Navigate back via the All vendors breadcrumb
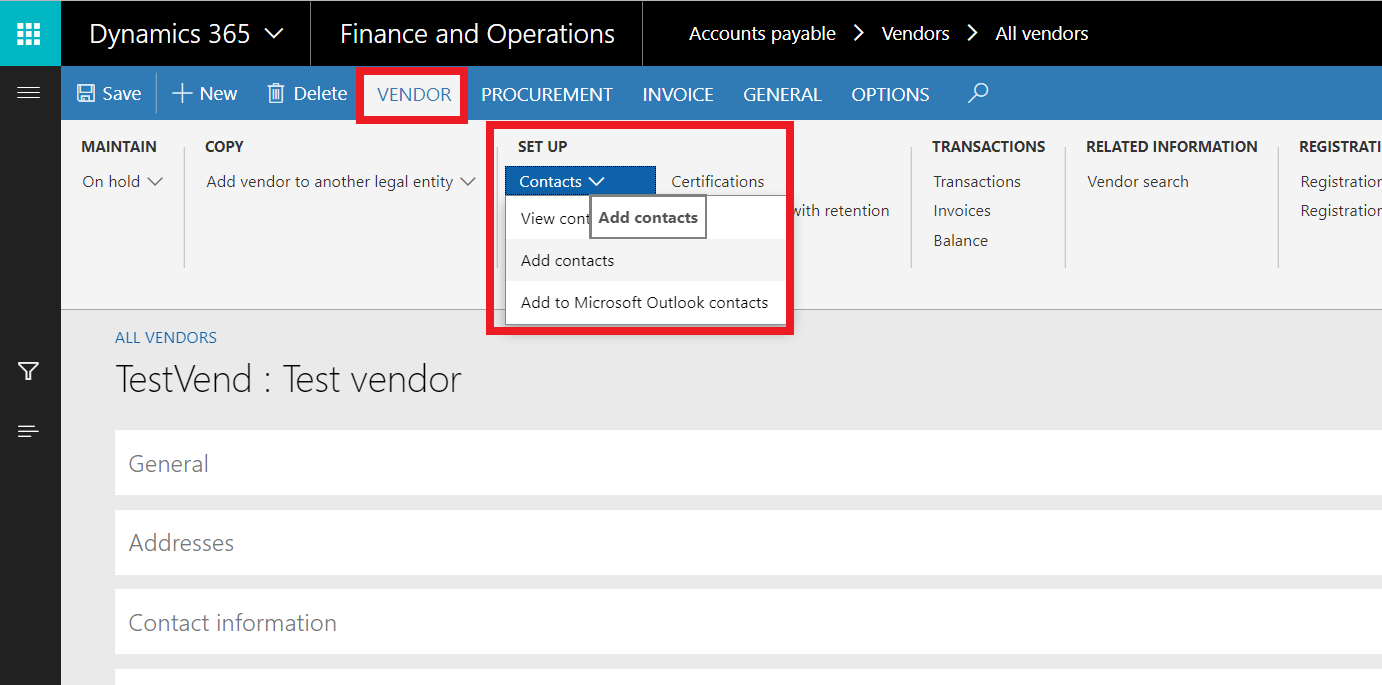 click(x=1040, y=32)
